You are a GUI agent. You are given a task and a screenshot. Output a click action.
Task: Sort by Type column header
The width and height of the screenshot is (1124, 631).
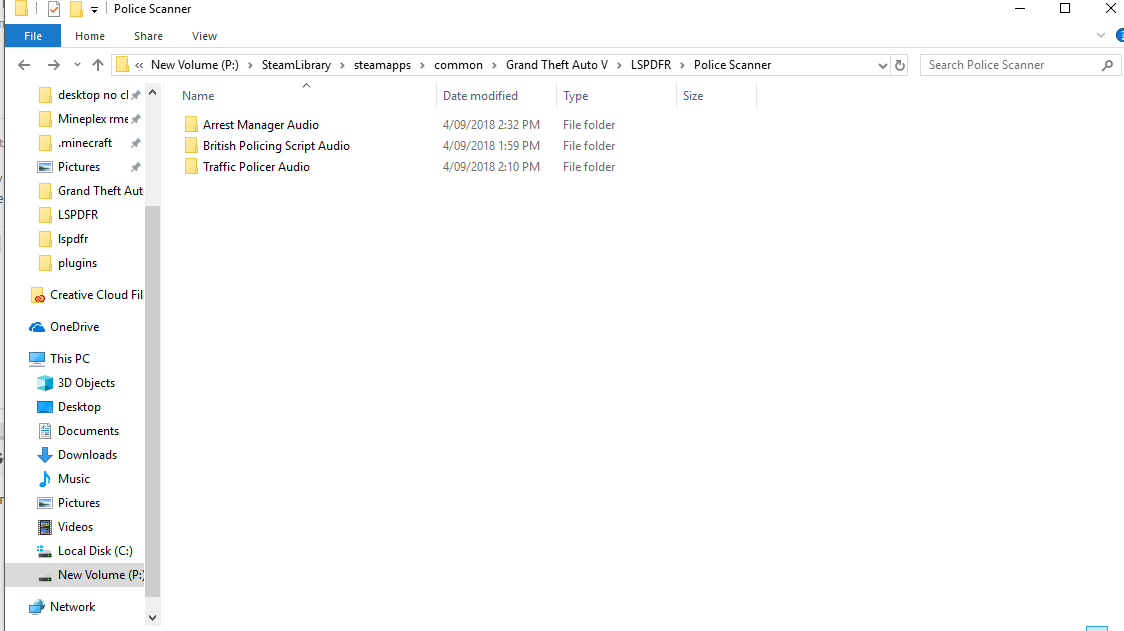coord(576,96)
